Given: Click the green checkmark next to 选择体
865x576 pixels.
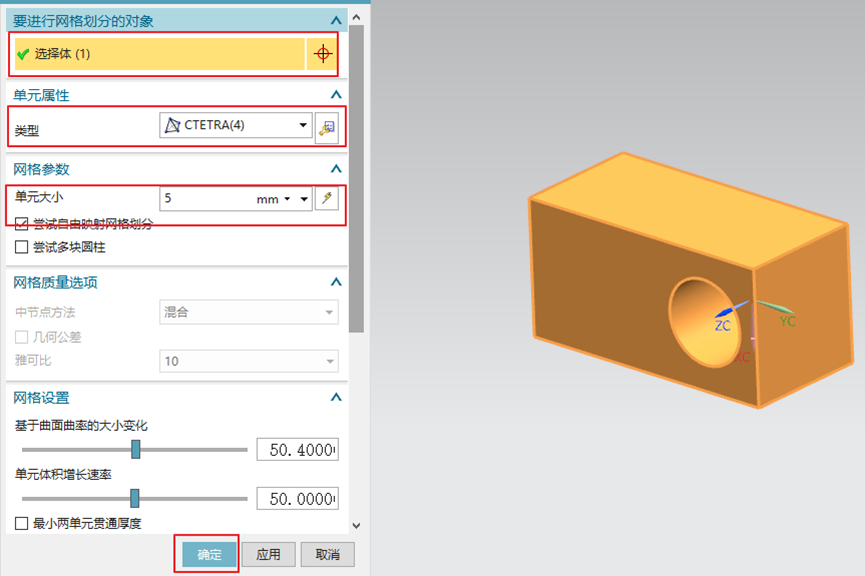Looking at the screenshot, I should pyautogui.click(x=23, y=54).
